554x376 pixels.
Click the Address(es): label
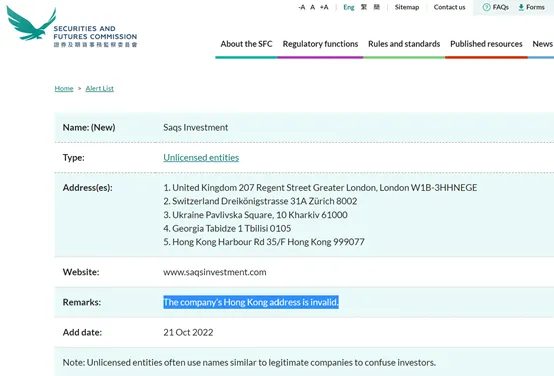click(88, 188)
